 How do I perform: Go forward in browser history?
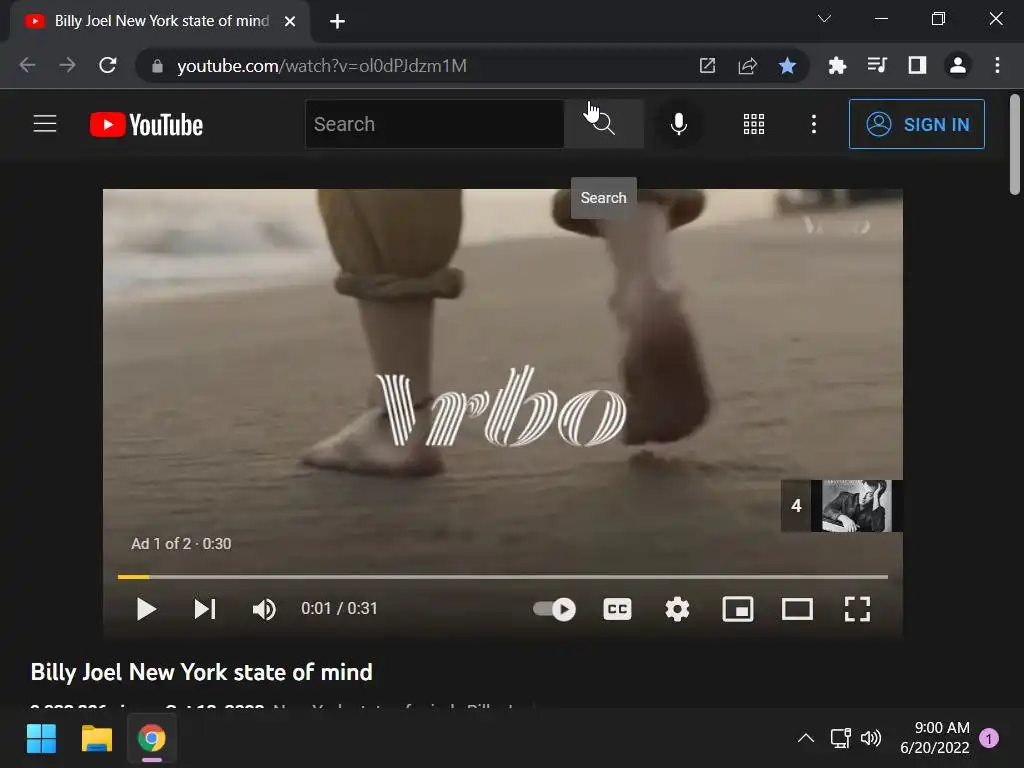pos(67,65)
